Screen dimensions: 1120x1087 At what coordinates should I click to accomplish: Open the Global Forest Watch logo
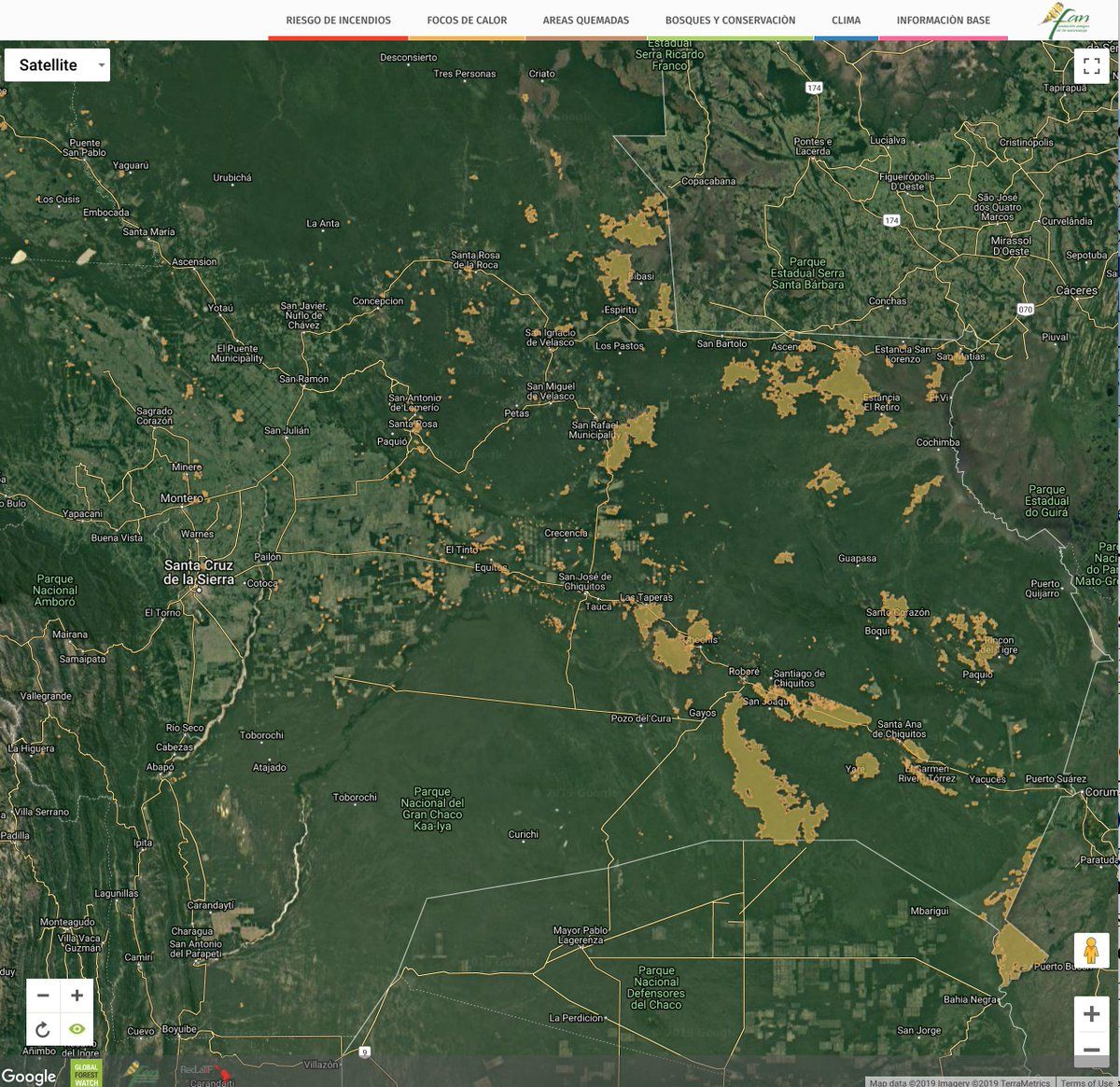point(86,1074)
